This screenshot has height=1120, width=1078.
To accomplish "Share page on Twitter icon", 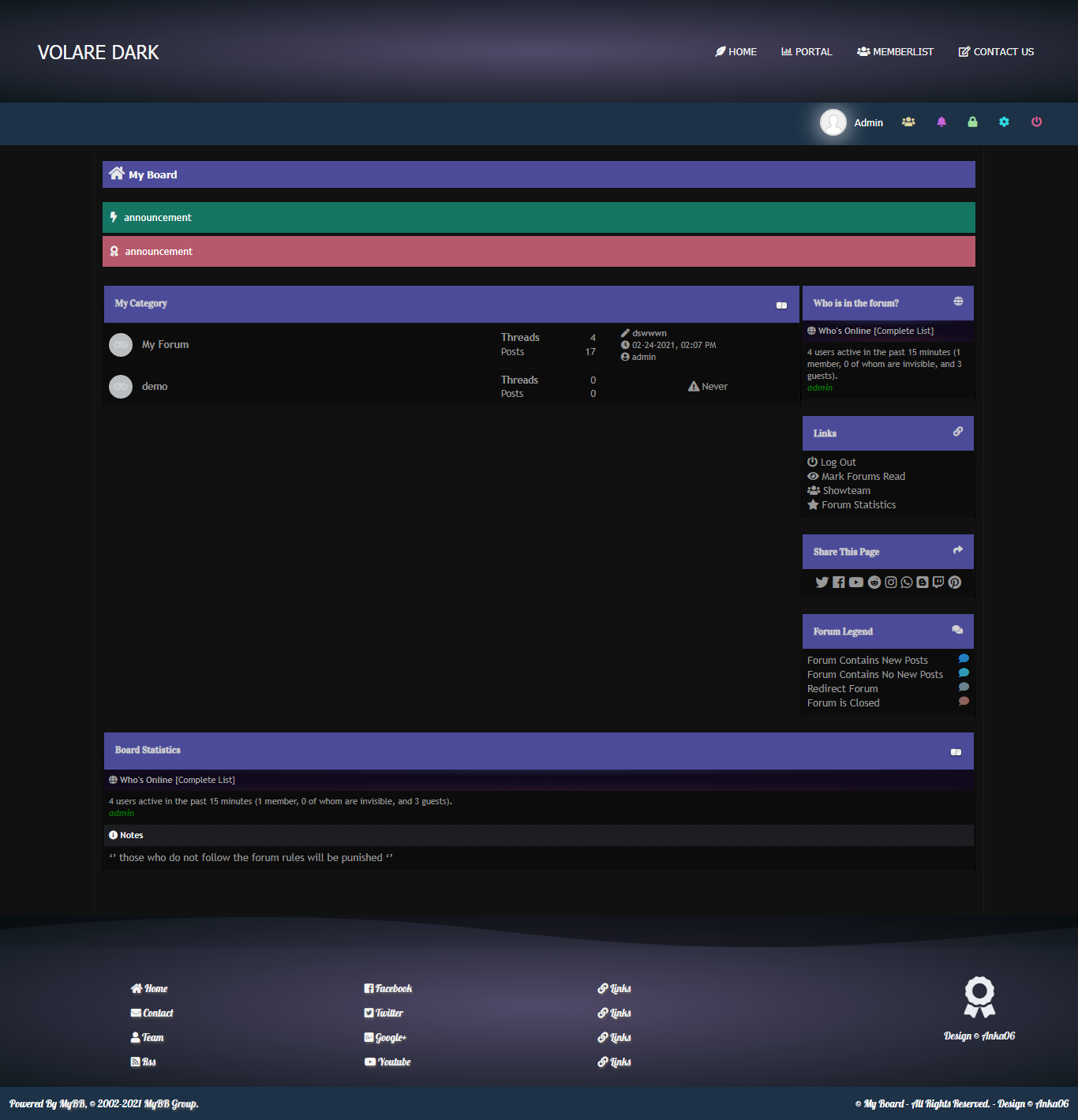I will point(822,582).
